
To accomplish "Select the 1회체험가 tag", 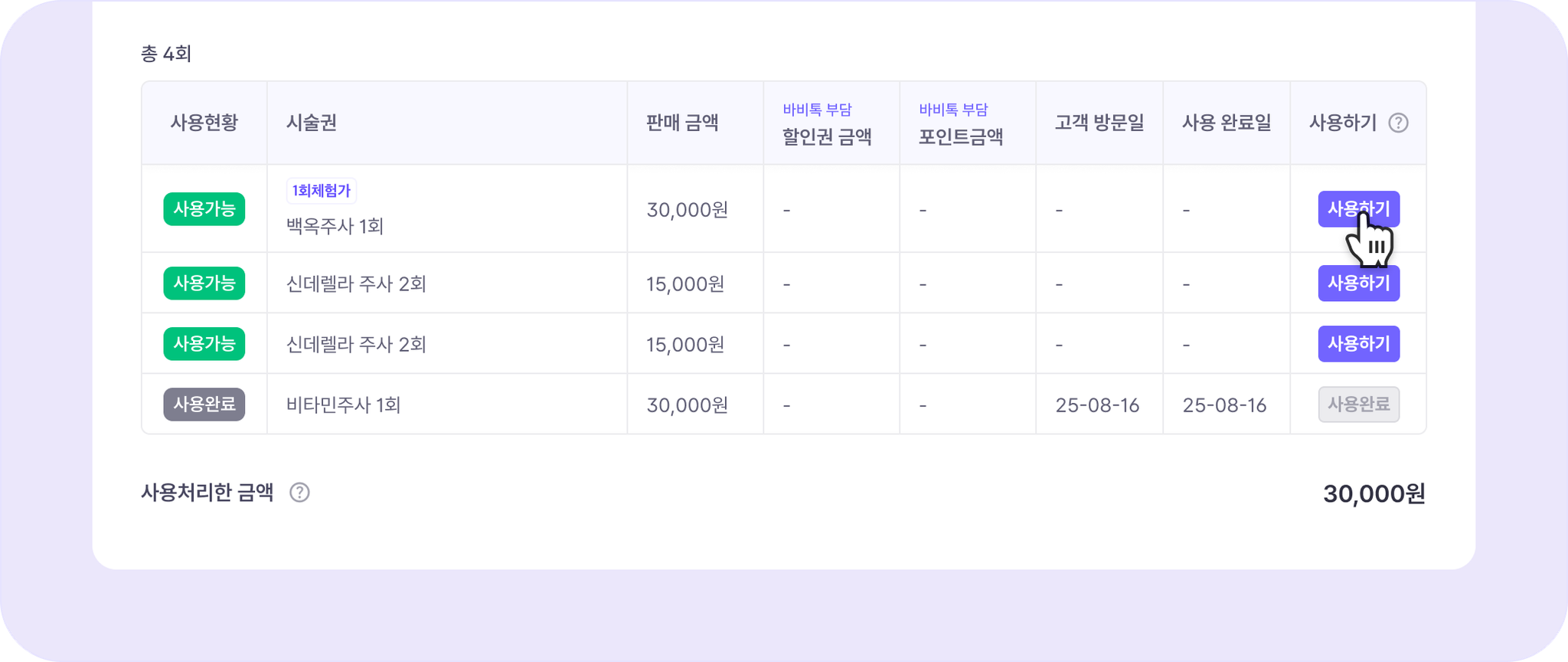I will [x=322, y=190].
